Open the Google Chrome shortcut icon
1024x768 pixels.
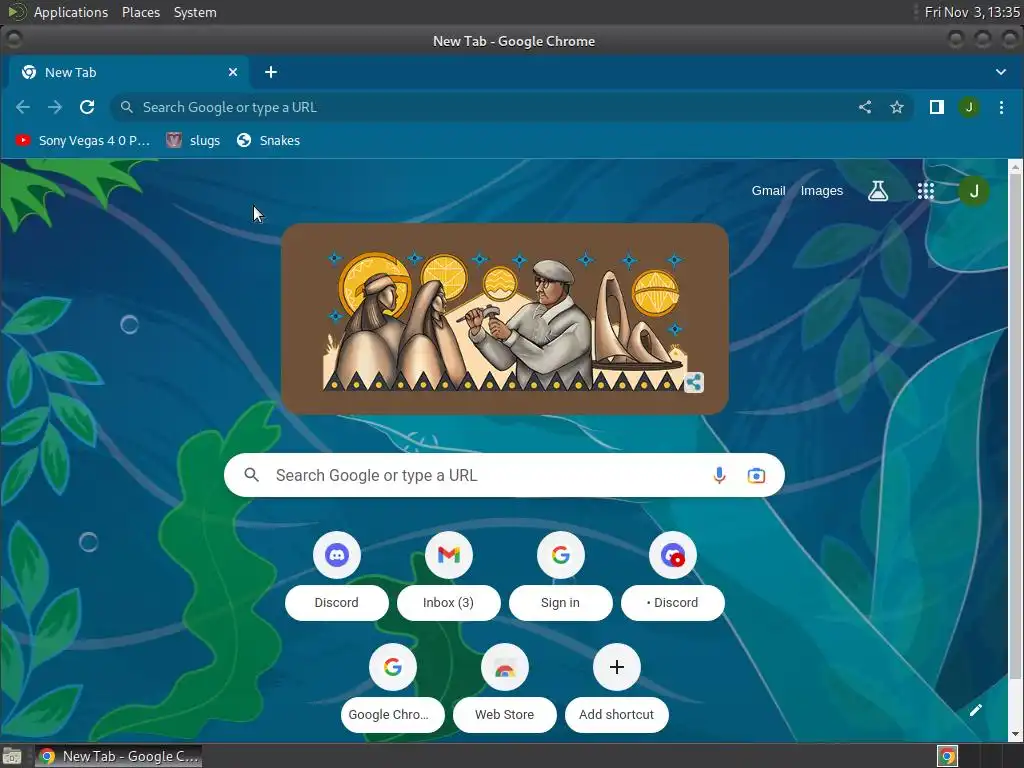[392, 667]
